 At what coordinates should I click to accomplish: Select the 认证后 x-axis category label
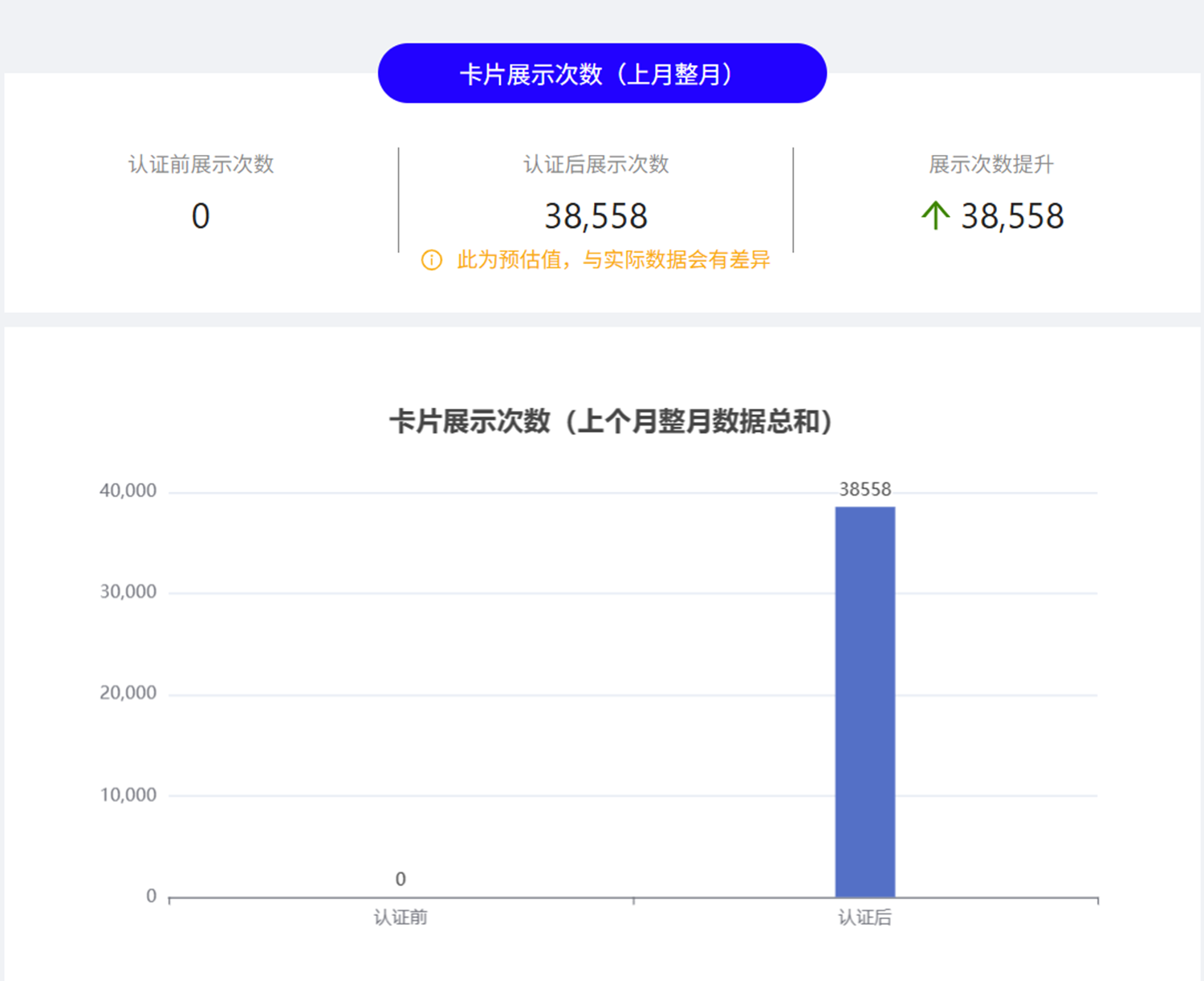(x=864, y=918)
